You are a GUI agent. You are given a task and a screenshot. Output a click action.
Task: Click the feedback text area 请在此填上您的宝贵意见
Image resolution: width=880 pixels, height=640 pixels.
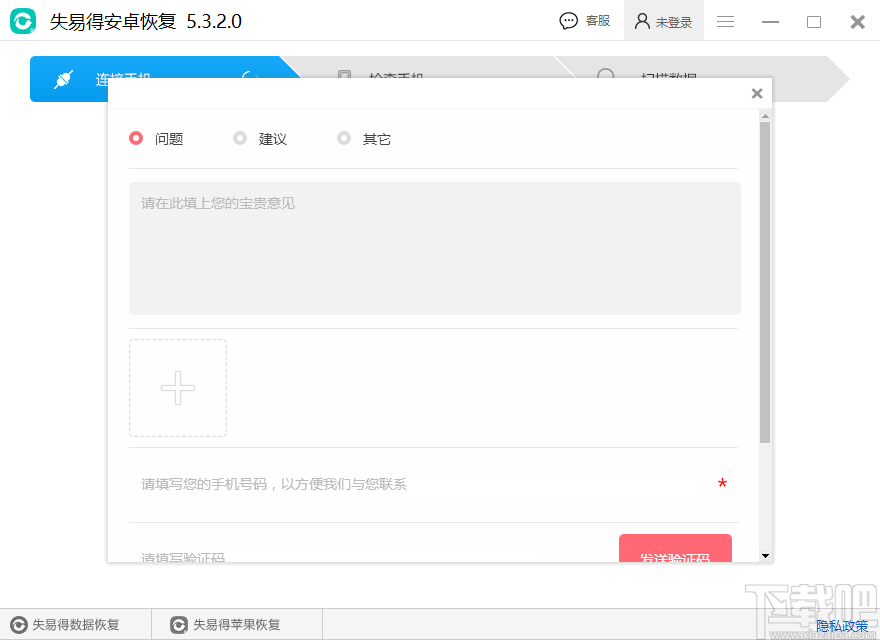[x=435, y=248]
